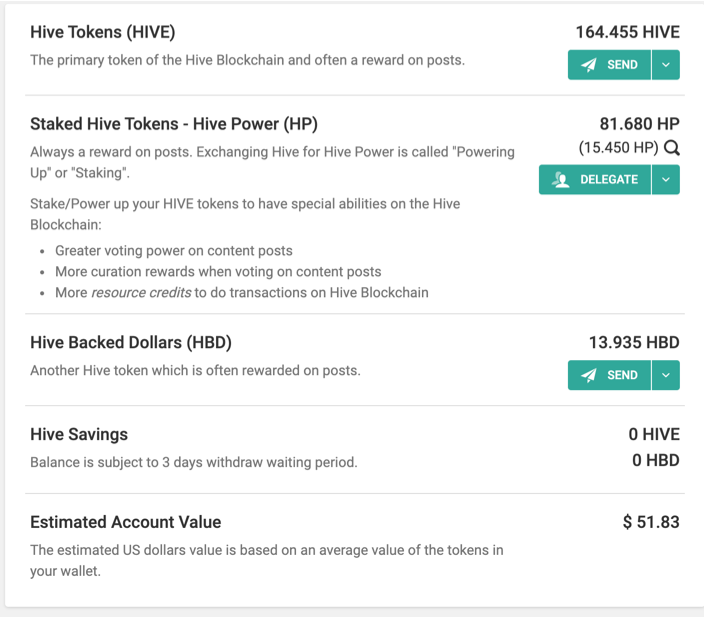The width and height of the screenshot is (704, 617).
Task: Click the (15.450 HP) delegated amount
Action: point(618,147)
